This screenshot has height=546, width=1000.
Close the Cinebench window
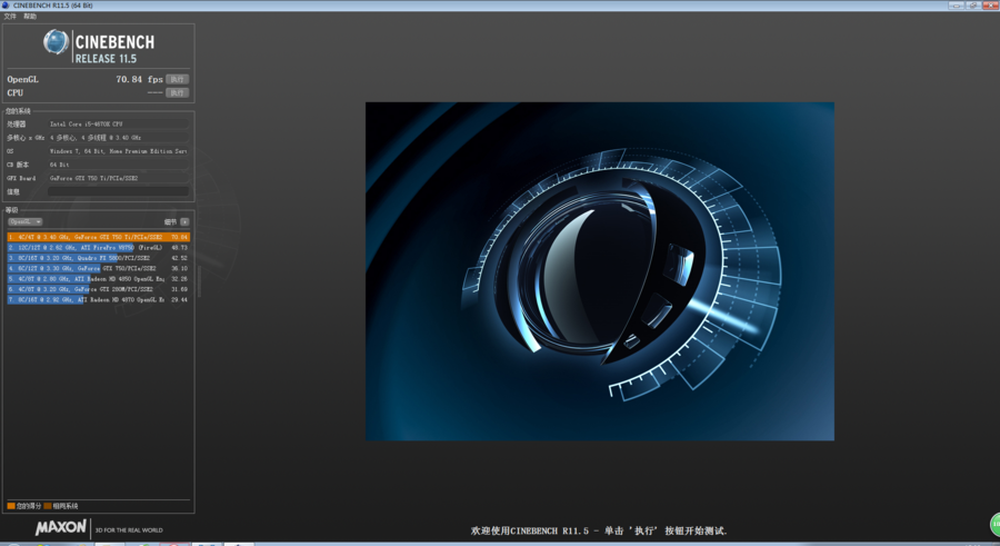point(990,5)
